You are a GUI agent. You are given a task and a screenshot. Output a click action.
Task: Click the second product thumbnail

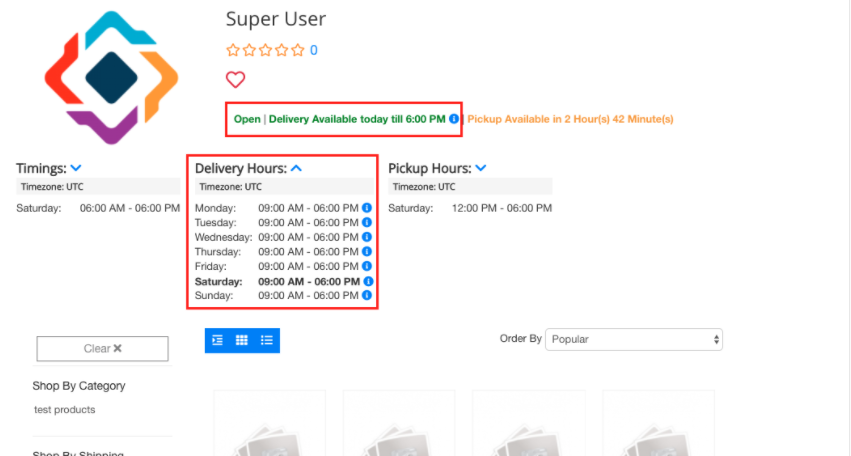click(x=399, y=423)
